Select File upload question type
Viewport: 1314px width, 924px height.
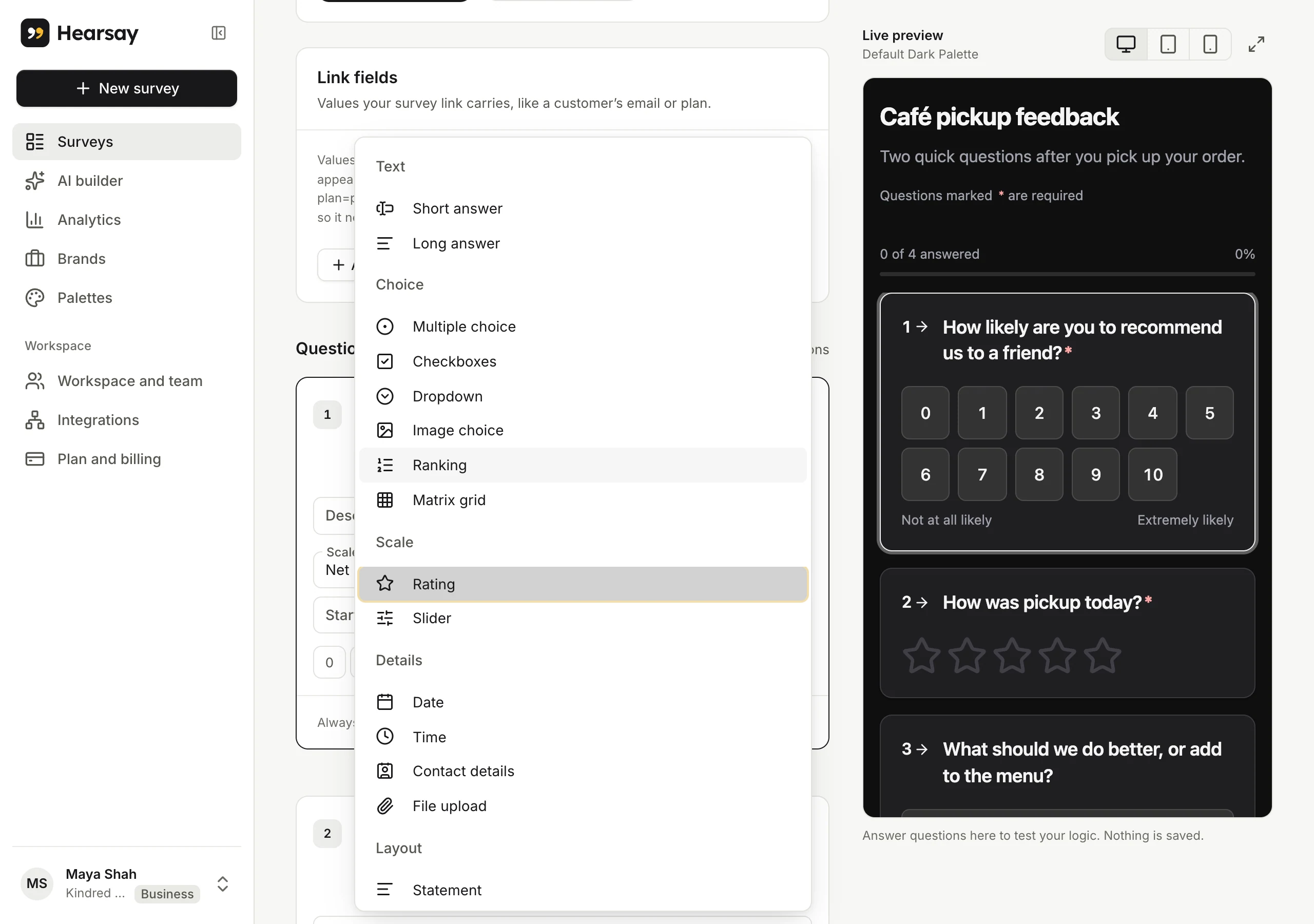click(583, 806)
